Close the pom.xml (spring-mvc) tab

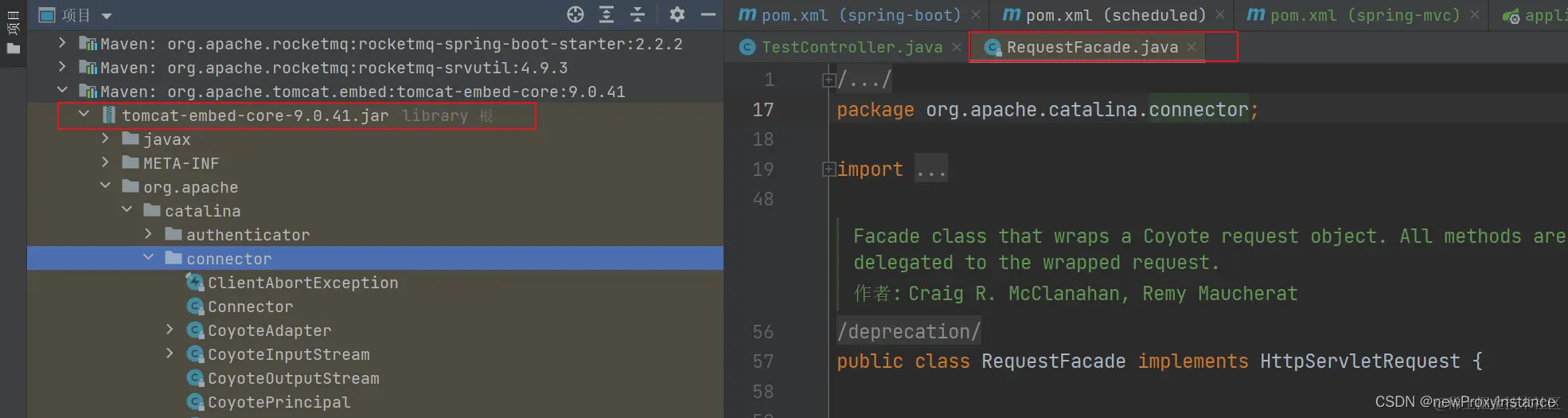coord(1474,14)
